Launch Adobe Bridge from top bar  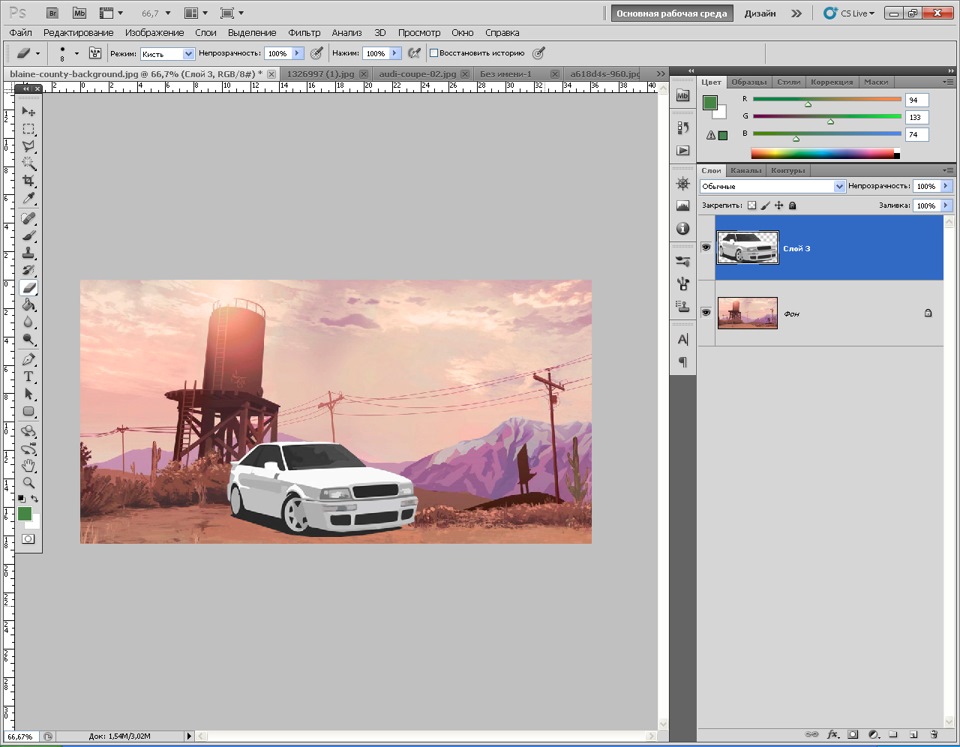tap(53, 13)
